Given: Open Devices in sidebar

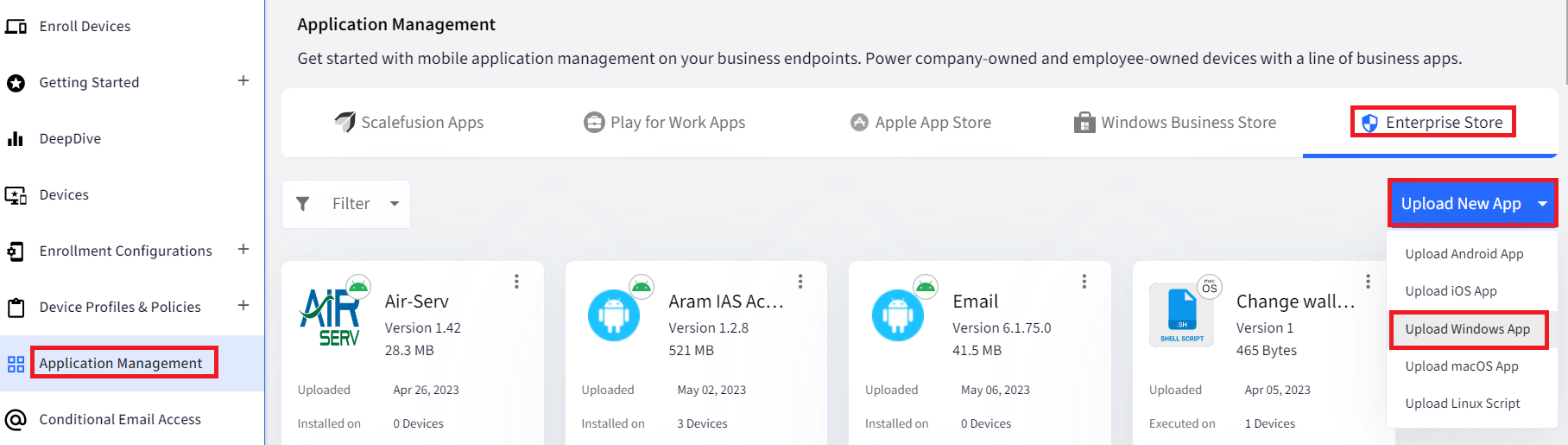Looking at the screenshot, I should coord(64,195).
